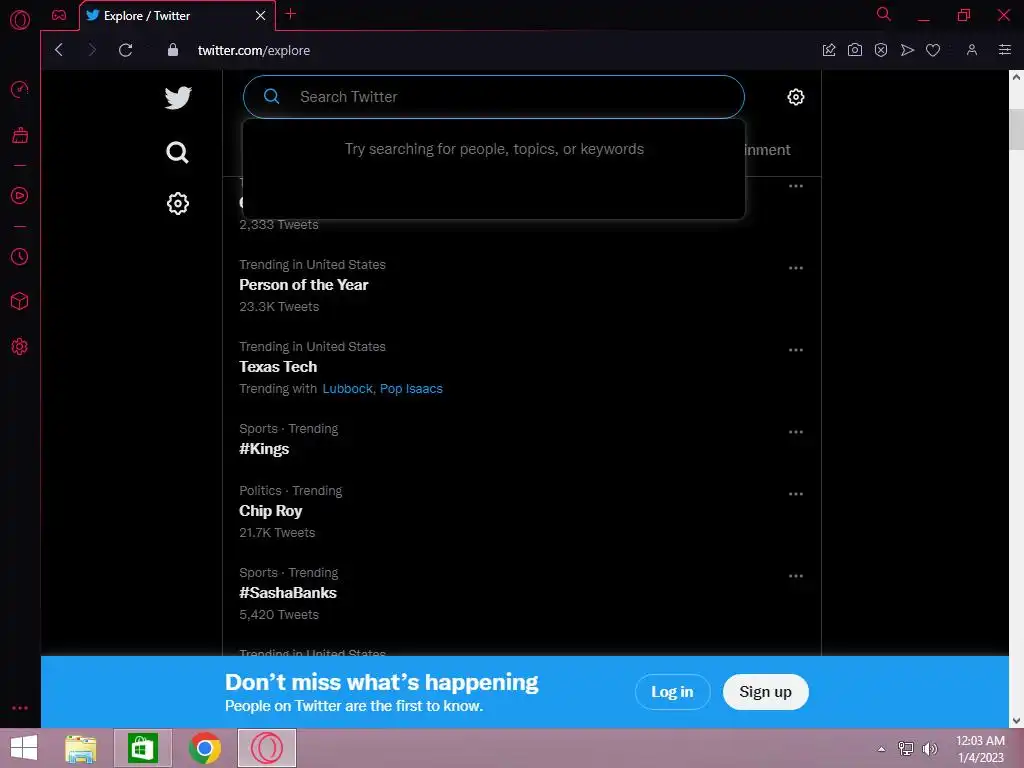Click the padlock site info icon
Image resolution: width=1024 pixels, height=768 pixels.
click(x=172, y=50)
